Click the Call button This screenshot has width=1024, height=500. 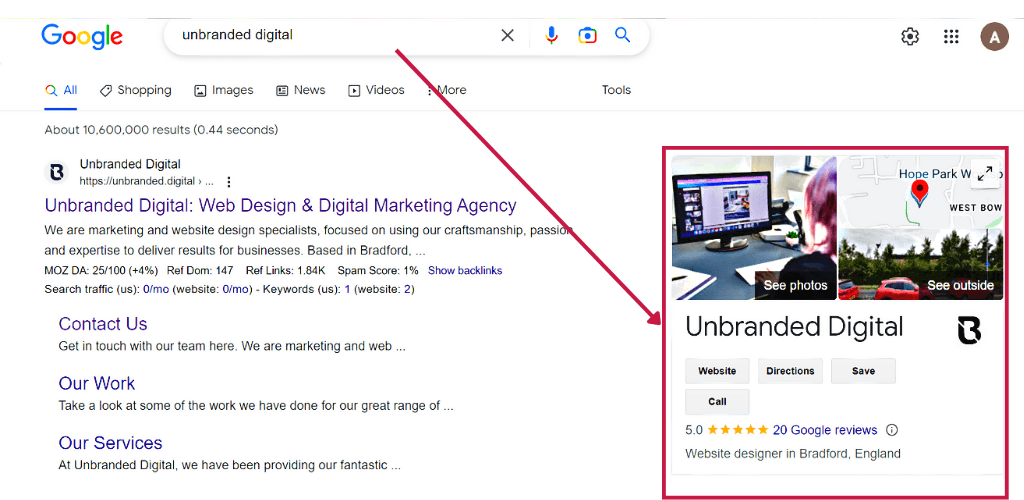[717, 402]
